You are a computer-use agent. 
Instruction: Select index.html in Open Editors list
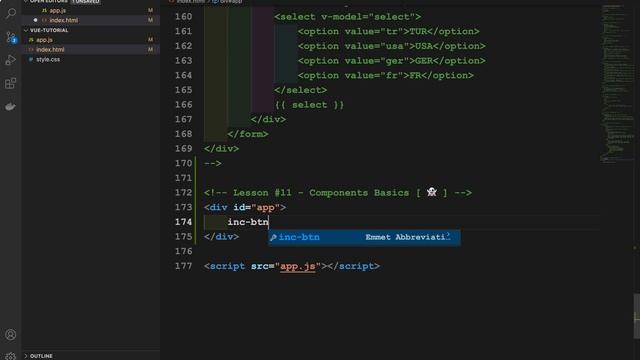coord(64,20)
